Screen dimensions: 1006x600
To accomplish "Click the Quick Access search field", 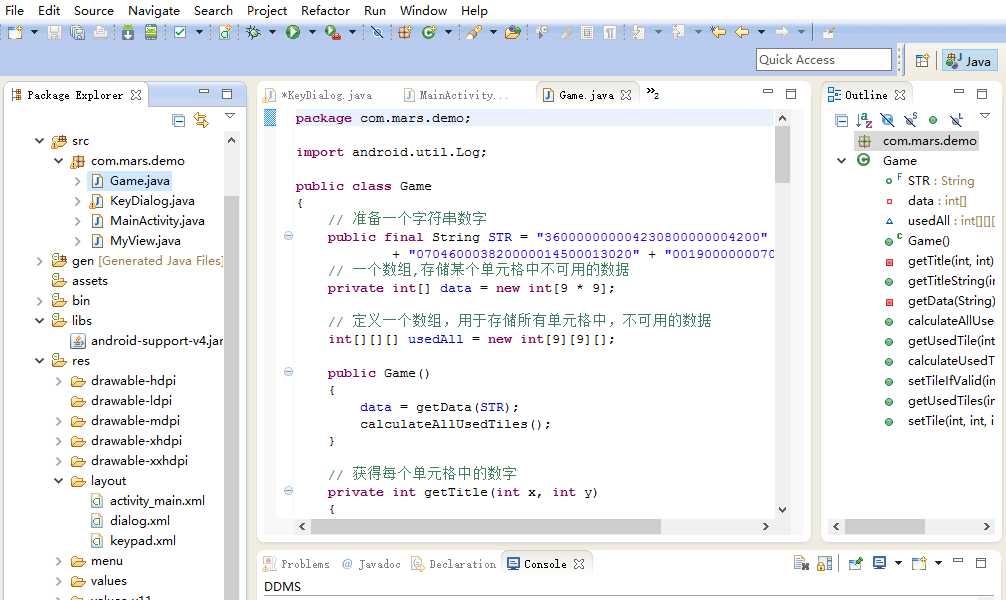I will [x=824, y=60].
